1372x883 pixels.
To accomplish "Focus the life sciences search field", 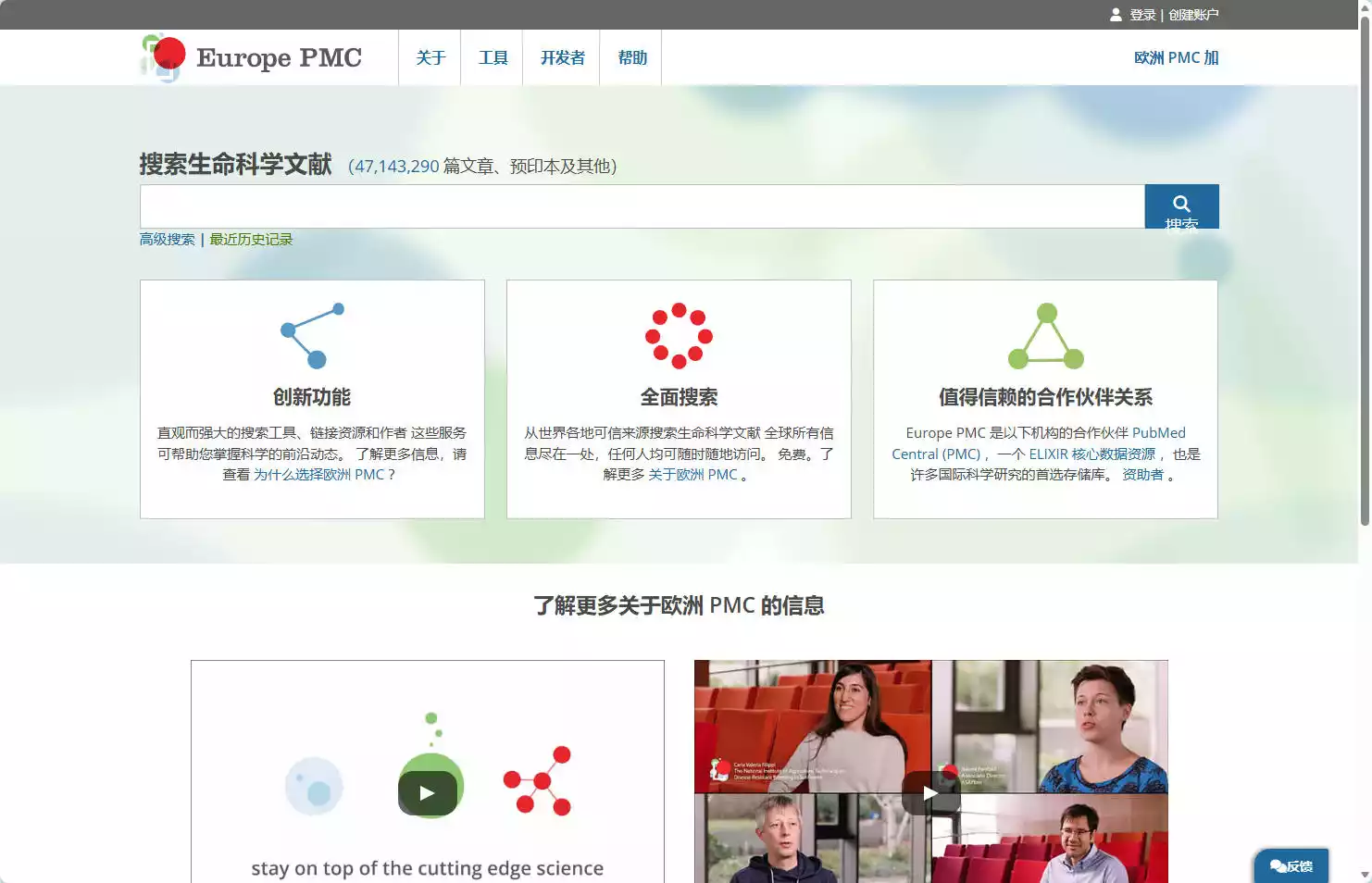I will pyautogui.click(x=642, y=206).
